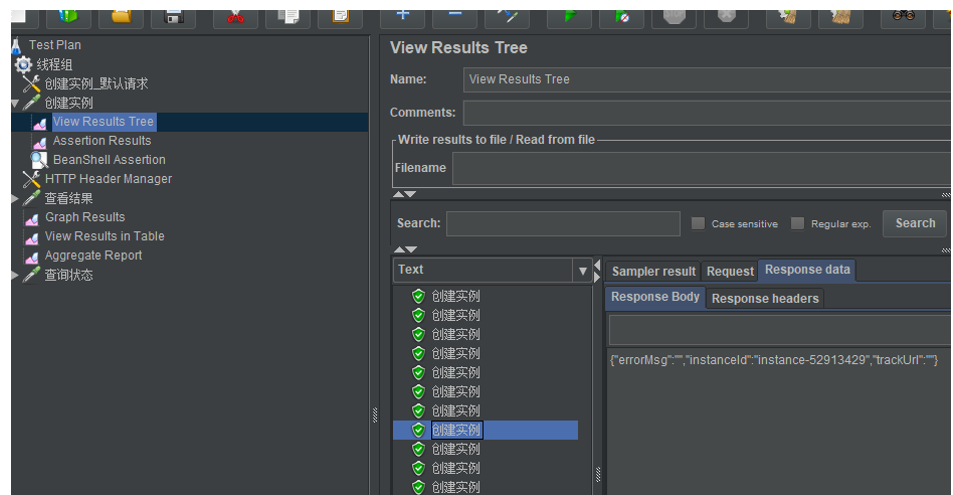Viewport: 953px width, 495px height.
Task: Switch to the Response data tab
Action: pos(807,270)
